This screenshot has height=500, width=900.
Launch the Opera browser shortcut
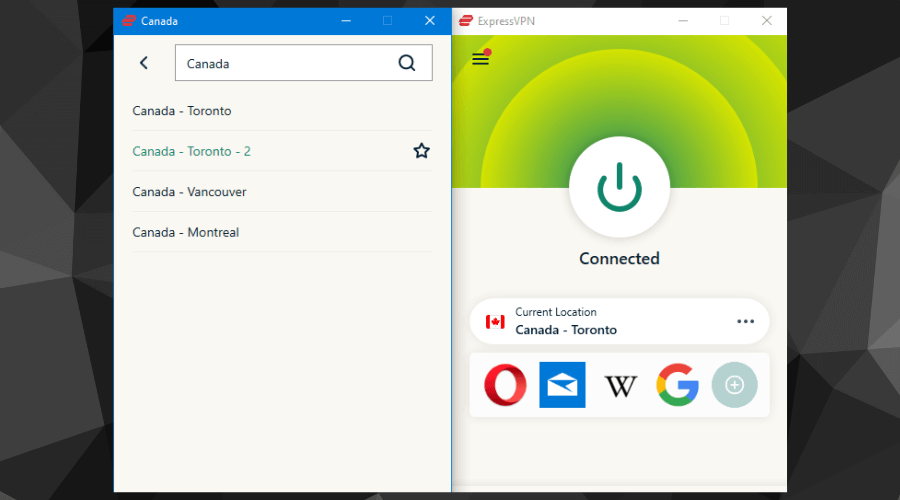click(x=505, y=385)
